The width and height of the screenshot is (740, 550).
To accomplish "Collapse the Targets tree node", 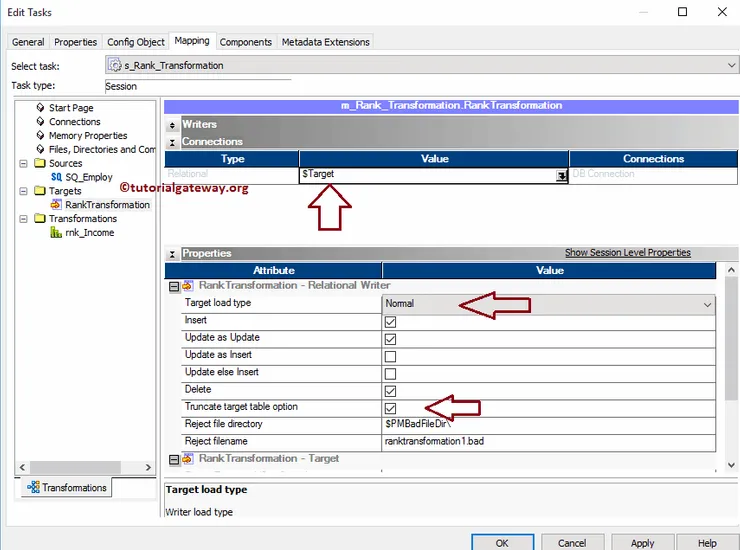I will coord(23,191).
